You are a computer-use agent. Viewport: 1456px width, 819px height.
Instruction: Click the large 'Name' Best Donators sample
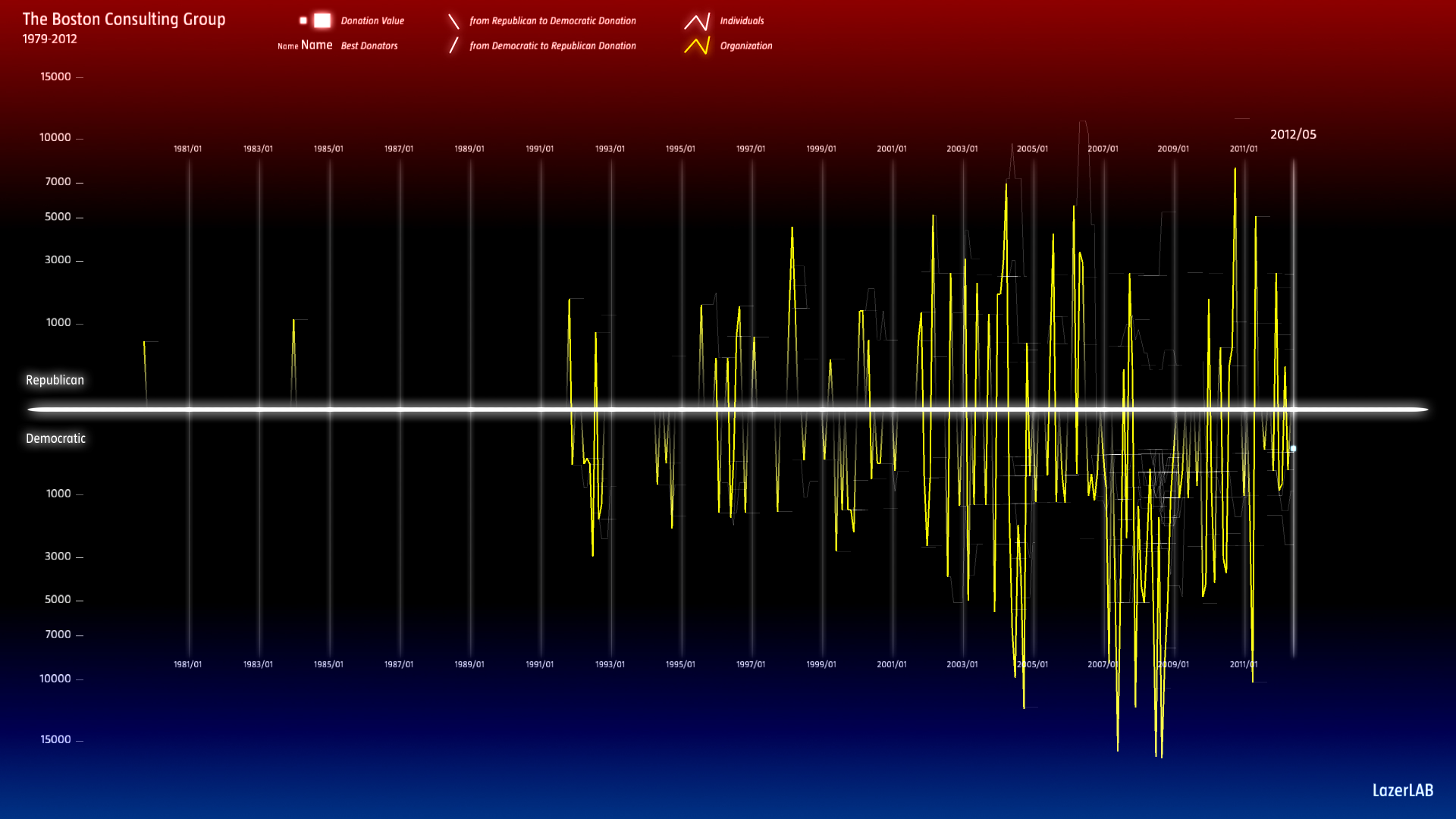click(316, 45)
